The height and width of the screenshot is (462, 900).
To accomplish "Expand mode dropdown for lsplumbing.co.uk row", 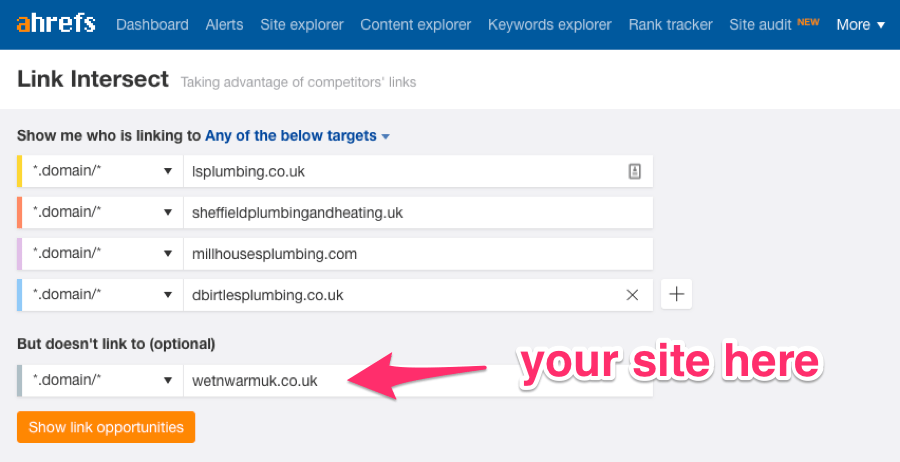I will point(102,171).
